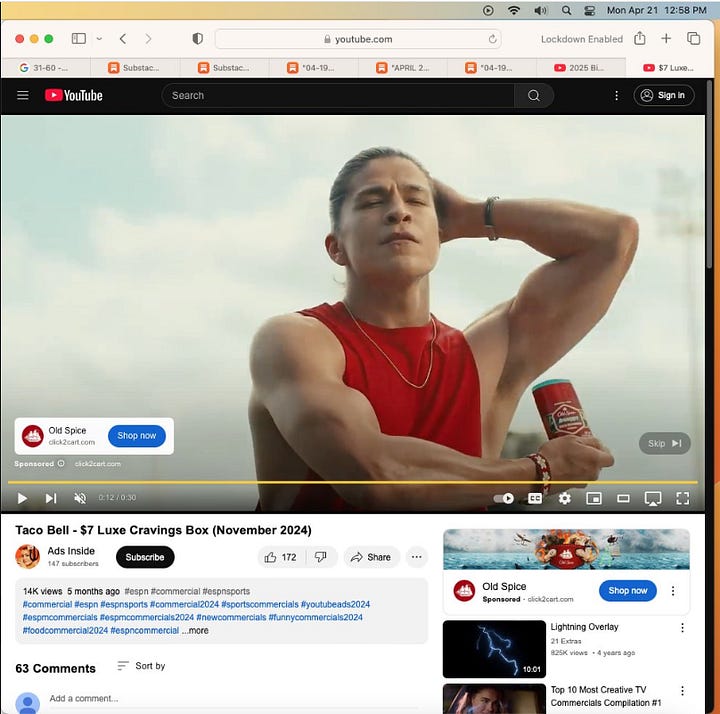Switch to the 2025 Bi... YouTube tab

click(581, 68)
